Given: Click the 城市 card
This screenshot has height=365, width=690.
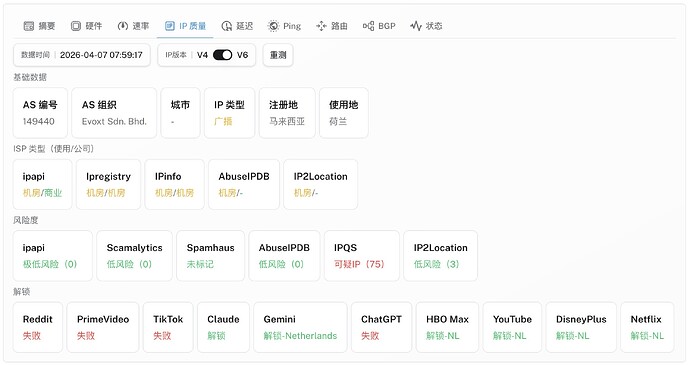Looking at the screenshot, I should [180, 113].
